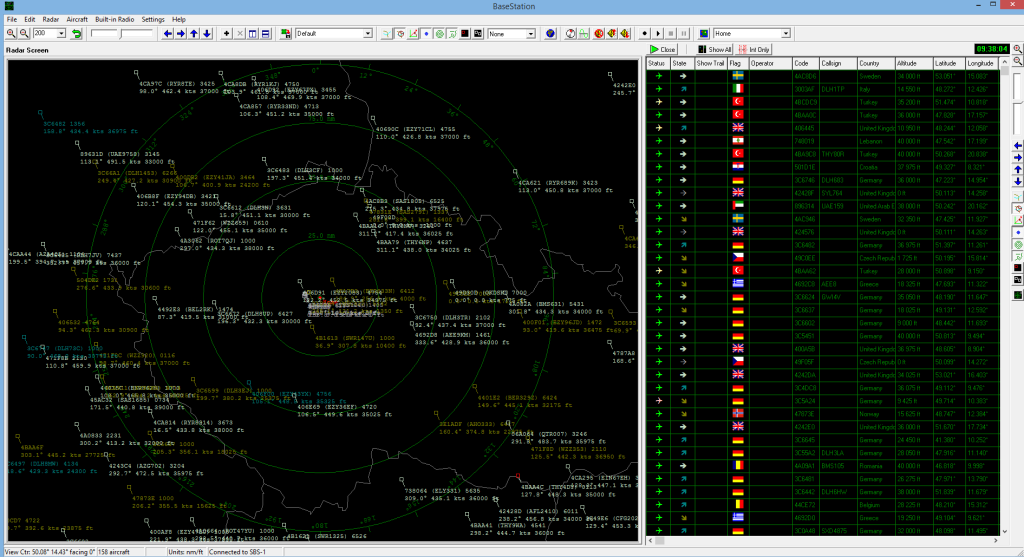
Task: Toggle the black label box icon
Action: point(478,33)
